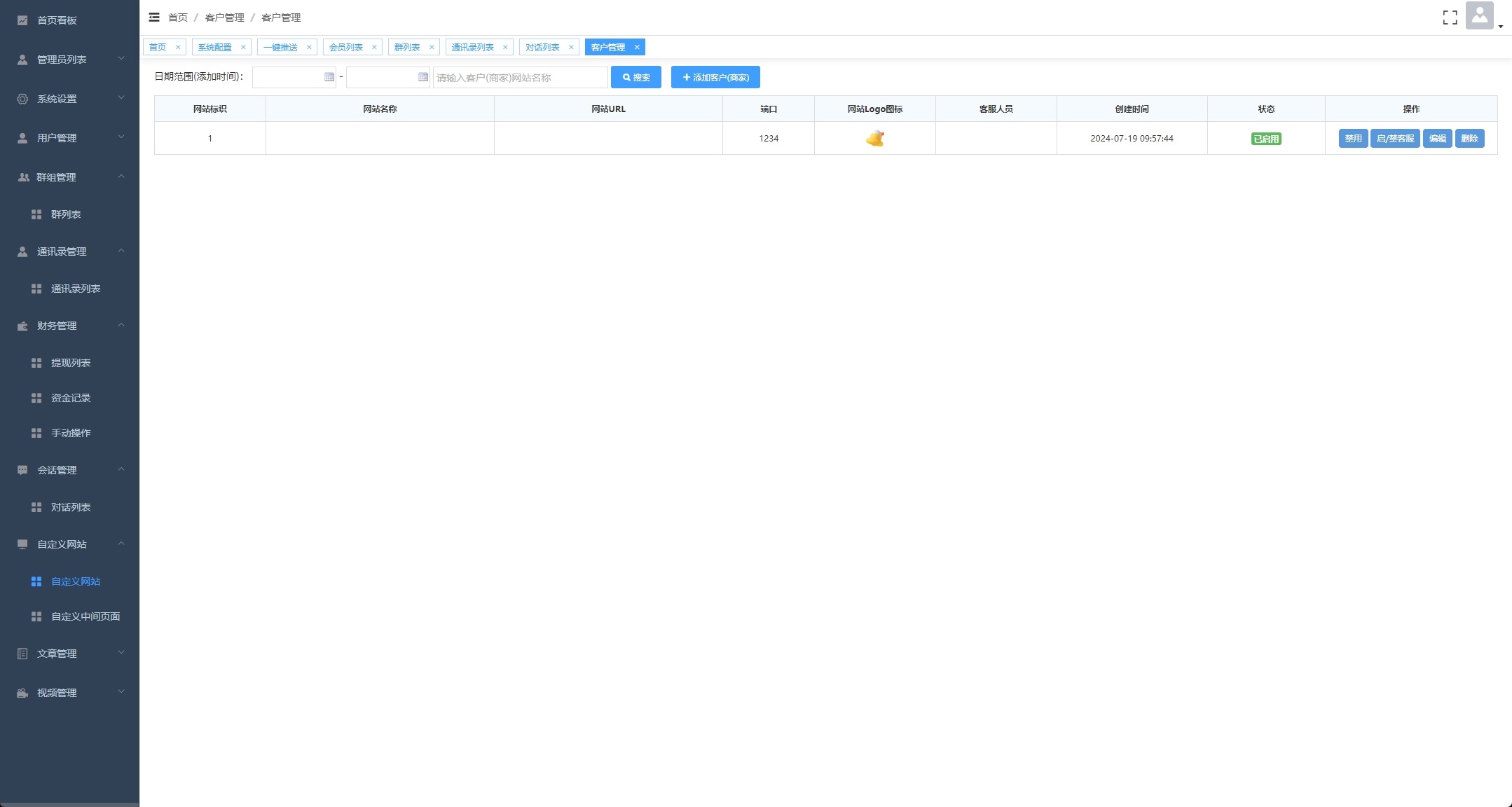
Task: Click the sidebar collapse hamburger icon
Action: click(154, 18)
